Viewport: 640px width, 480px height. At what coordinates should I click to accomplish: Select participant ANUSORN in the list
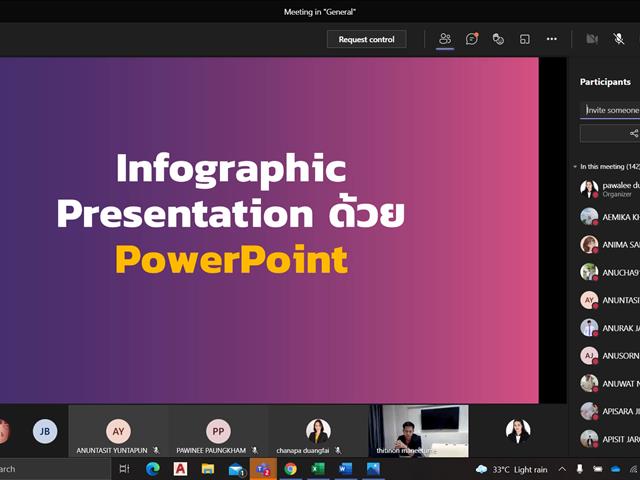click(x=610, y=356)
